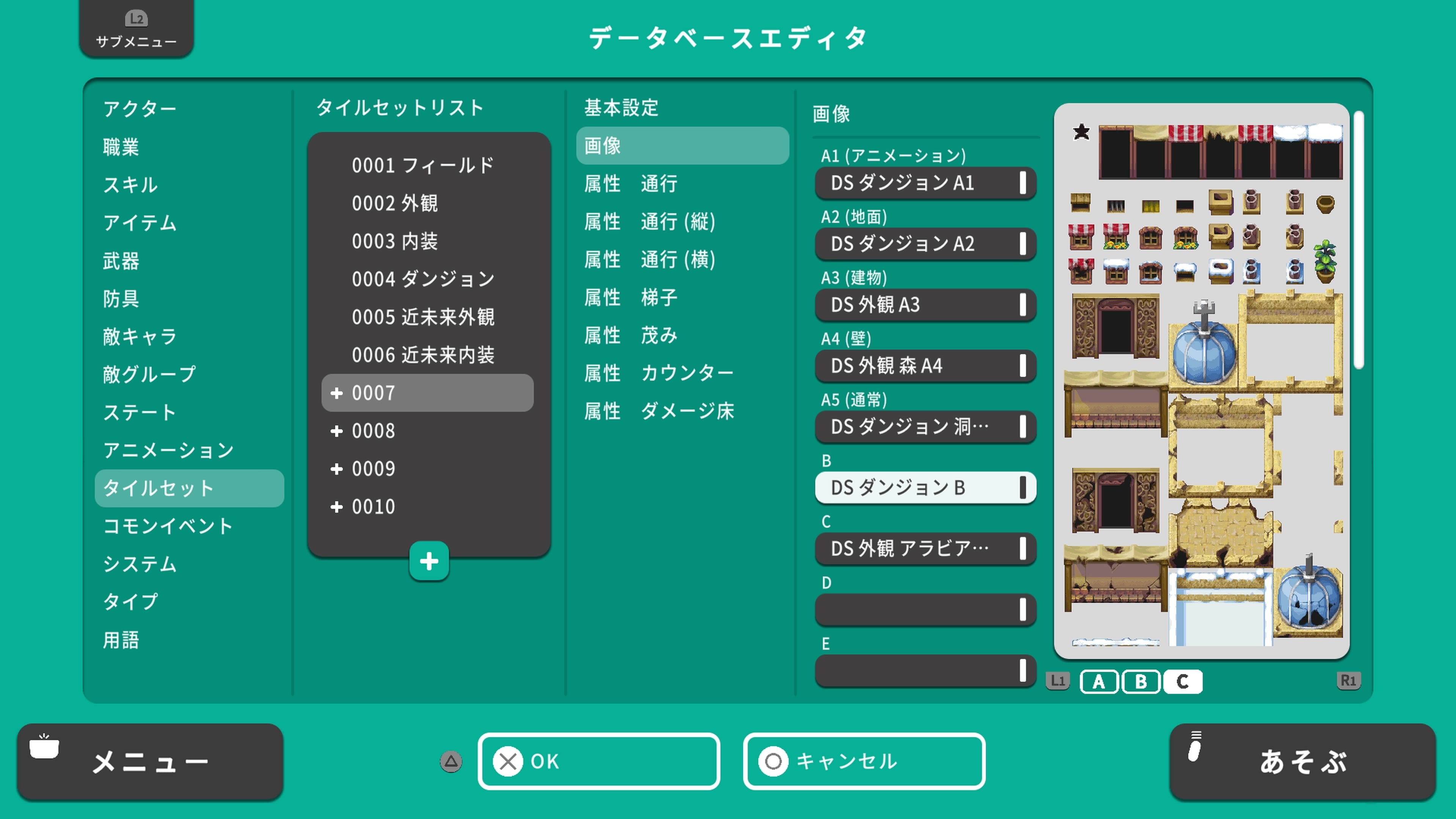Switch to tile palette tab B

pyautogui.click(x=1141, y=682)
